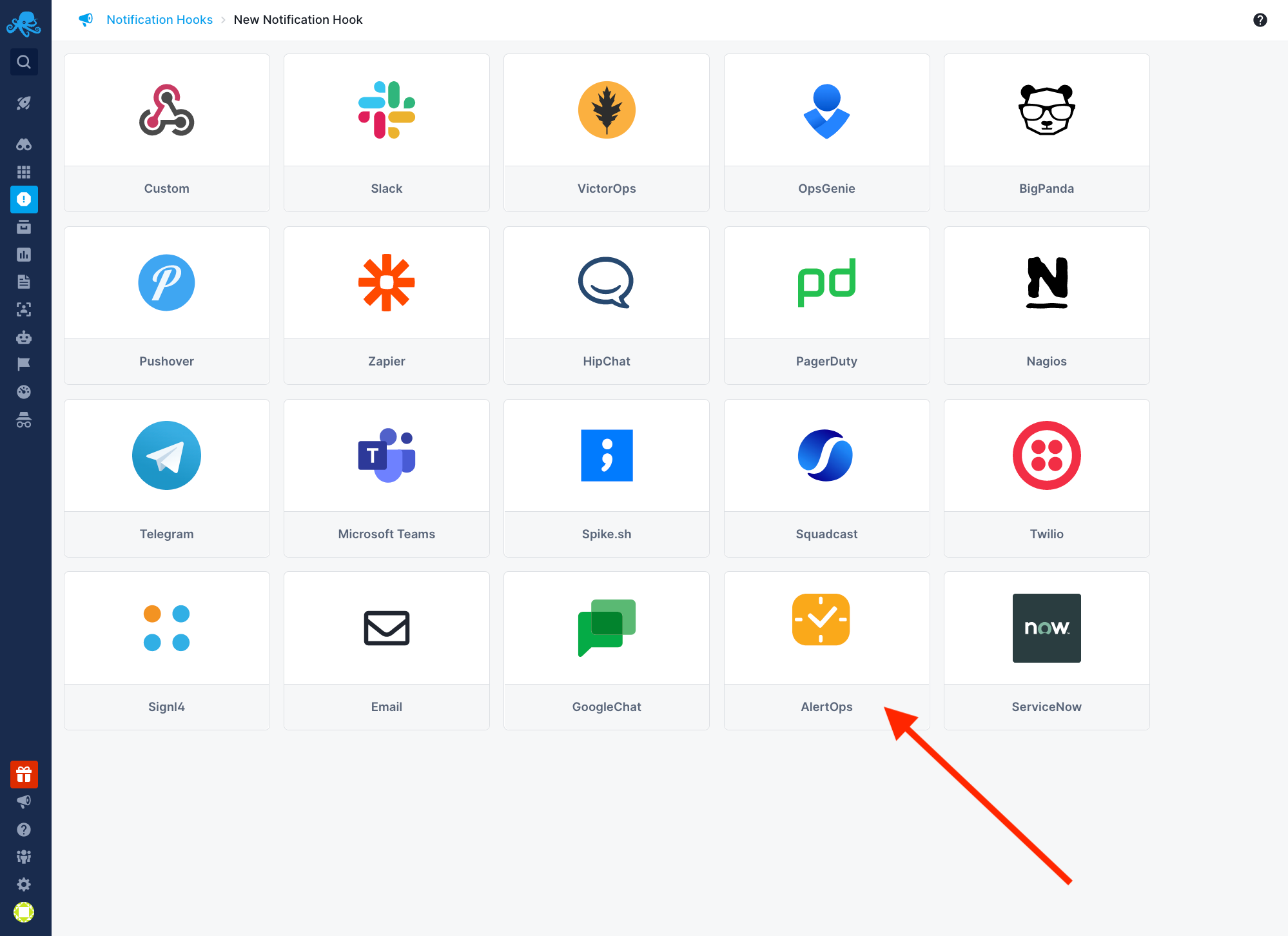
Task: Click the octopus logo home
Action: (x=24, y=24)
